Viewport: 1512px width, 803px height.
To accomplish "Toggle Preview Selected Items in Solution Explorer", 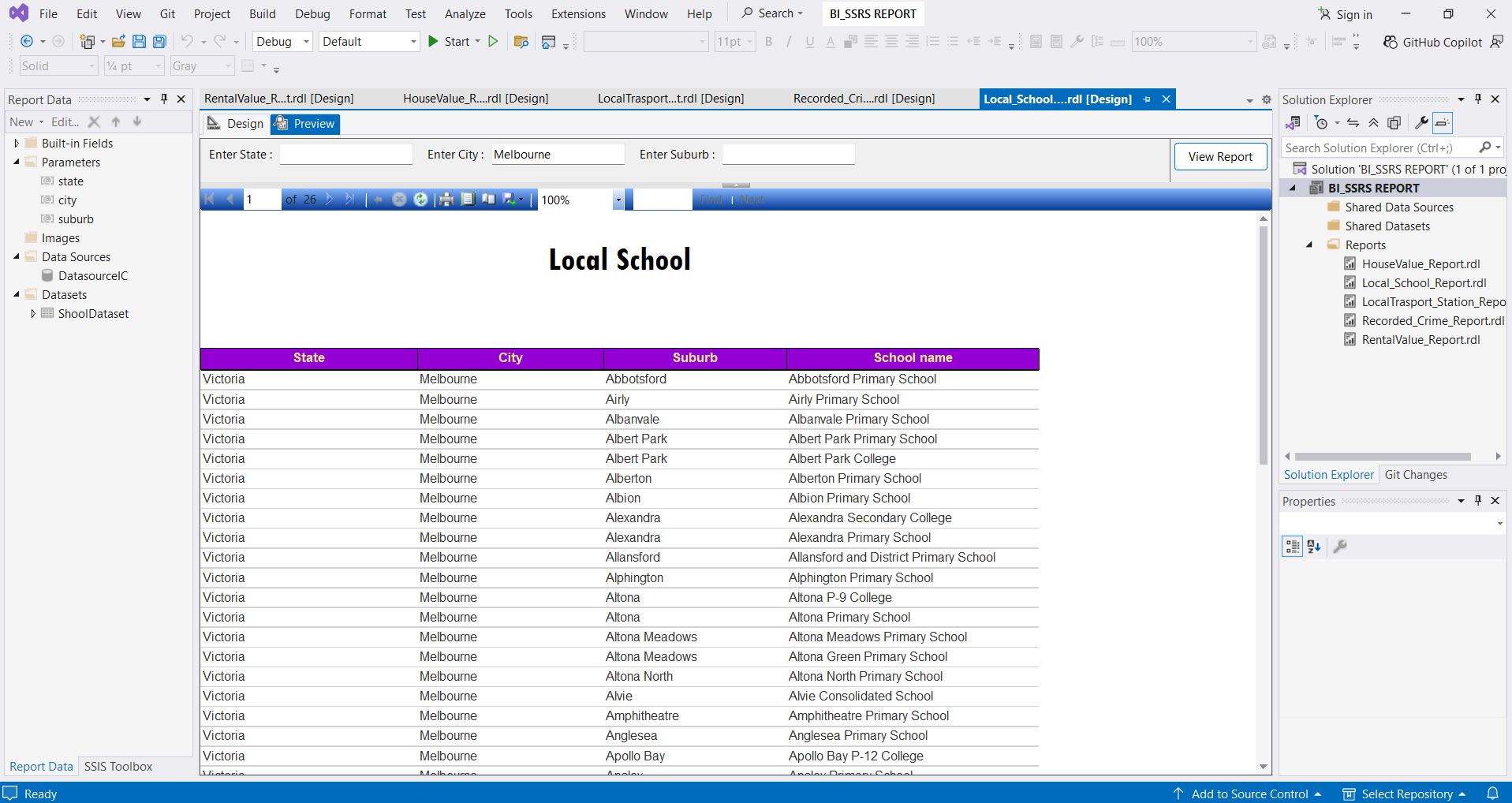I will click(1443, 123).
